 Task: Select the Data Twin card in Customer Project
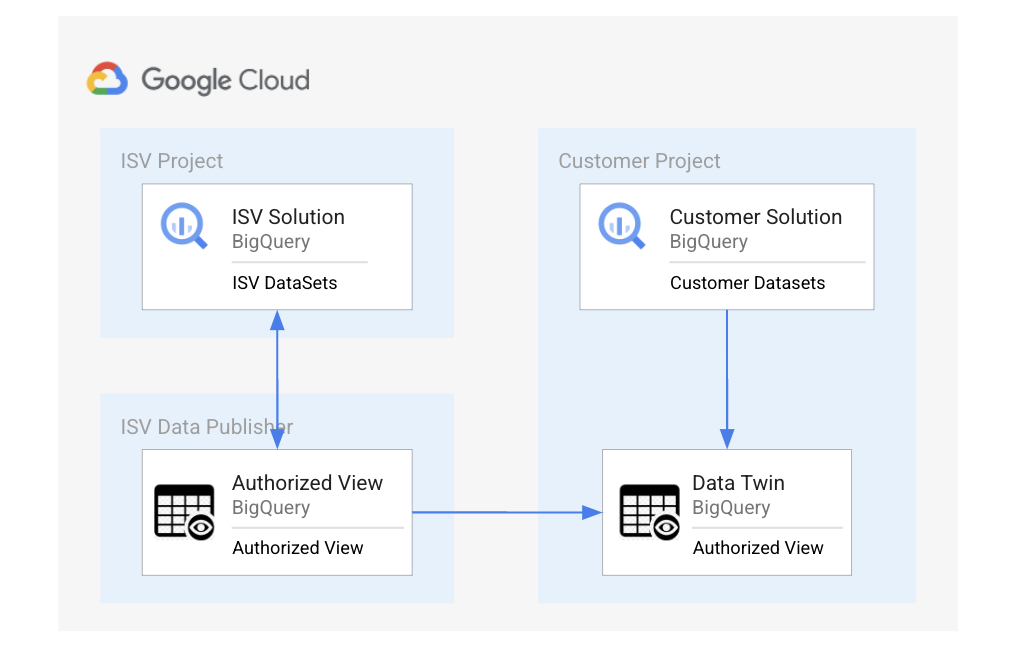coord(727,511)
